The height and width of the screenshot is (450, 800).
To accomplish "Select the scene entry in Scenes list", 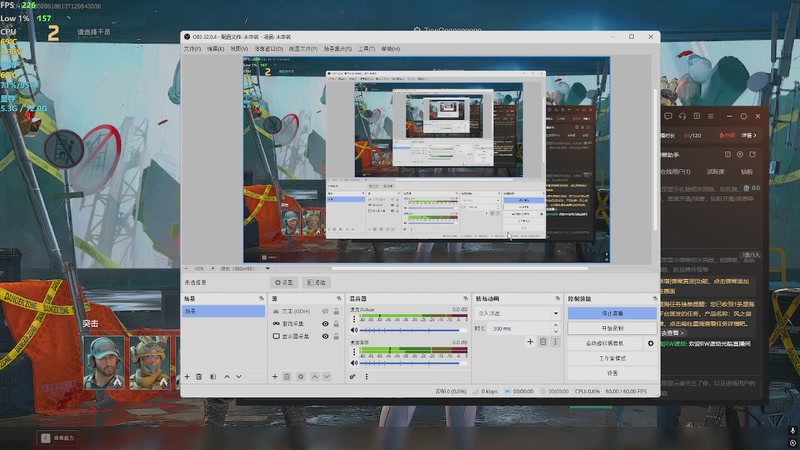I will tap(223, 311).
